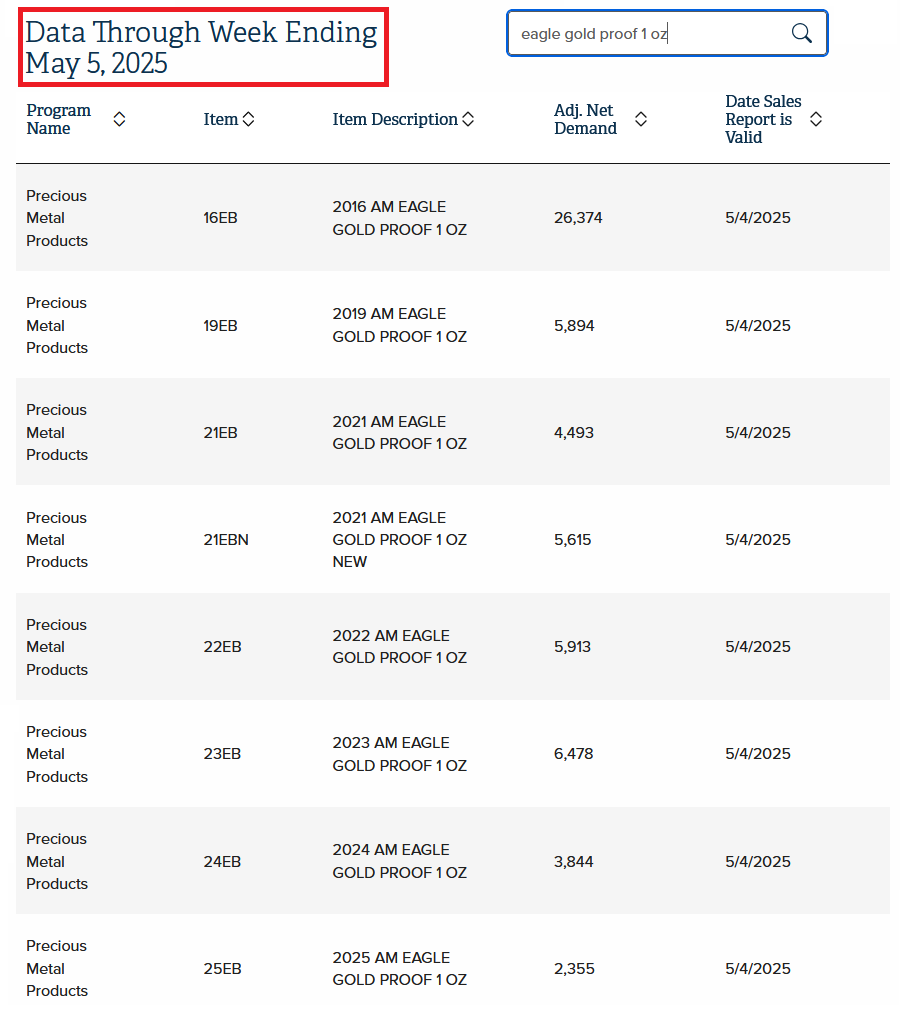Click the Date Sales Report is Valid header
This screenshot has height=1012, width=900.
[763, 119]
